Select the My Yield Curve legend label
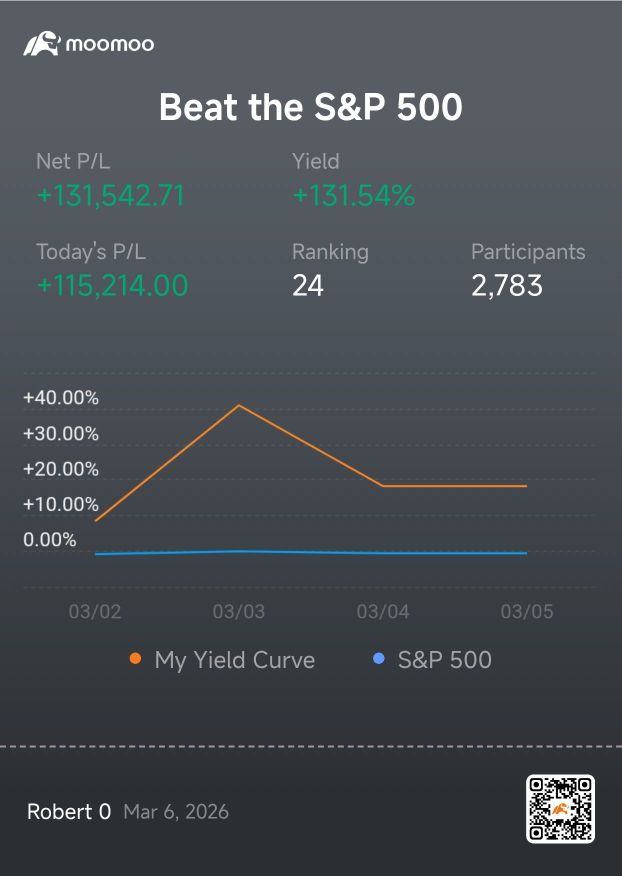Image resolution: width=622 pixels, height=876 pixels. [x=235, y=660]
